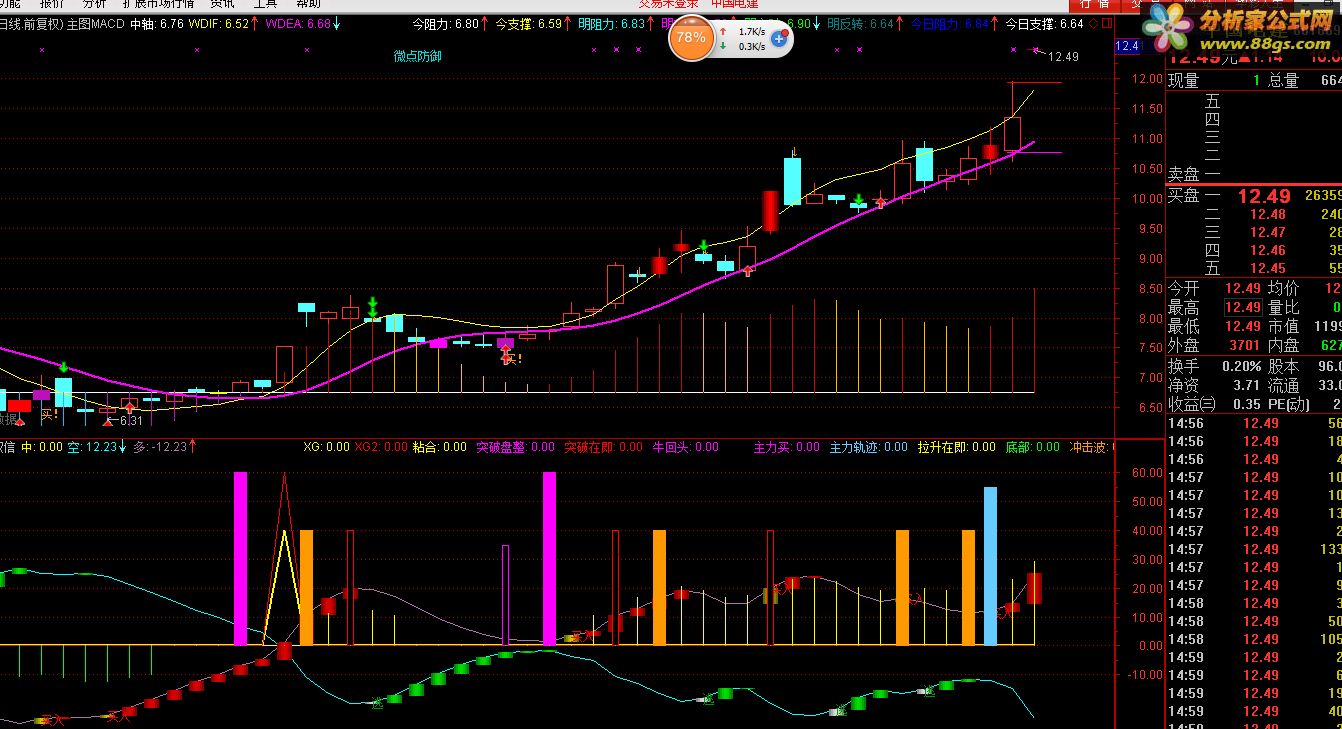The width and height of the screenshot is (1342, 729).
Task: Open the 扩展市场行情 menu
Action: click(x=159, y=4)
